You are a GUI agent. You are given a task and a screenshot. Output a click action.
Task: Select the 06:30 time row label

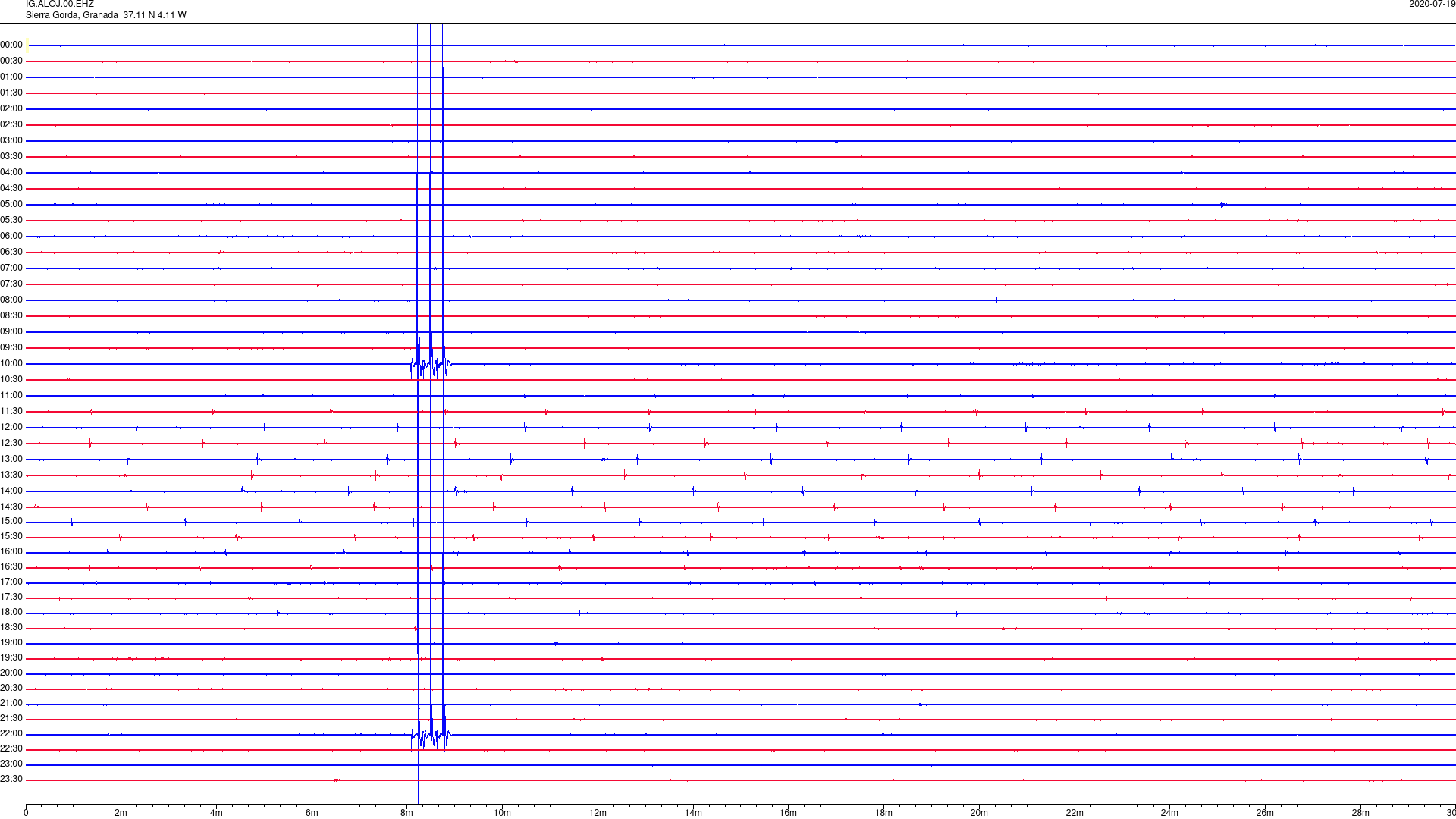pos(11,252)
